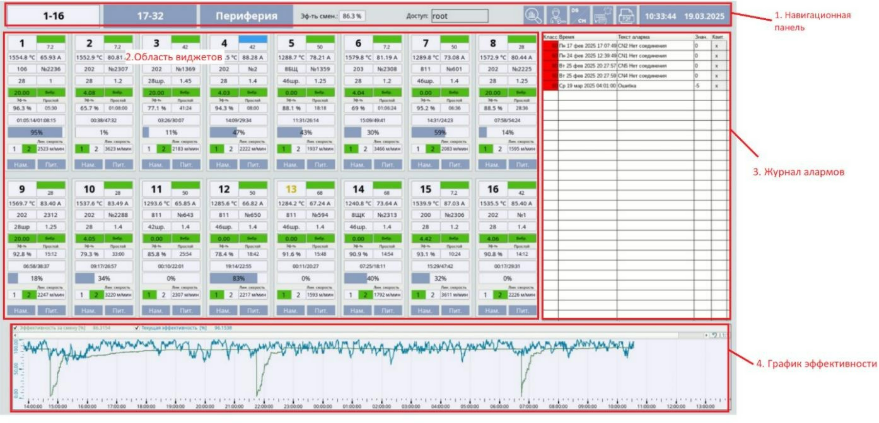Click the Нам. button in widget 9

(21, 310)
